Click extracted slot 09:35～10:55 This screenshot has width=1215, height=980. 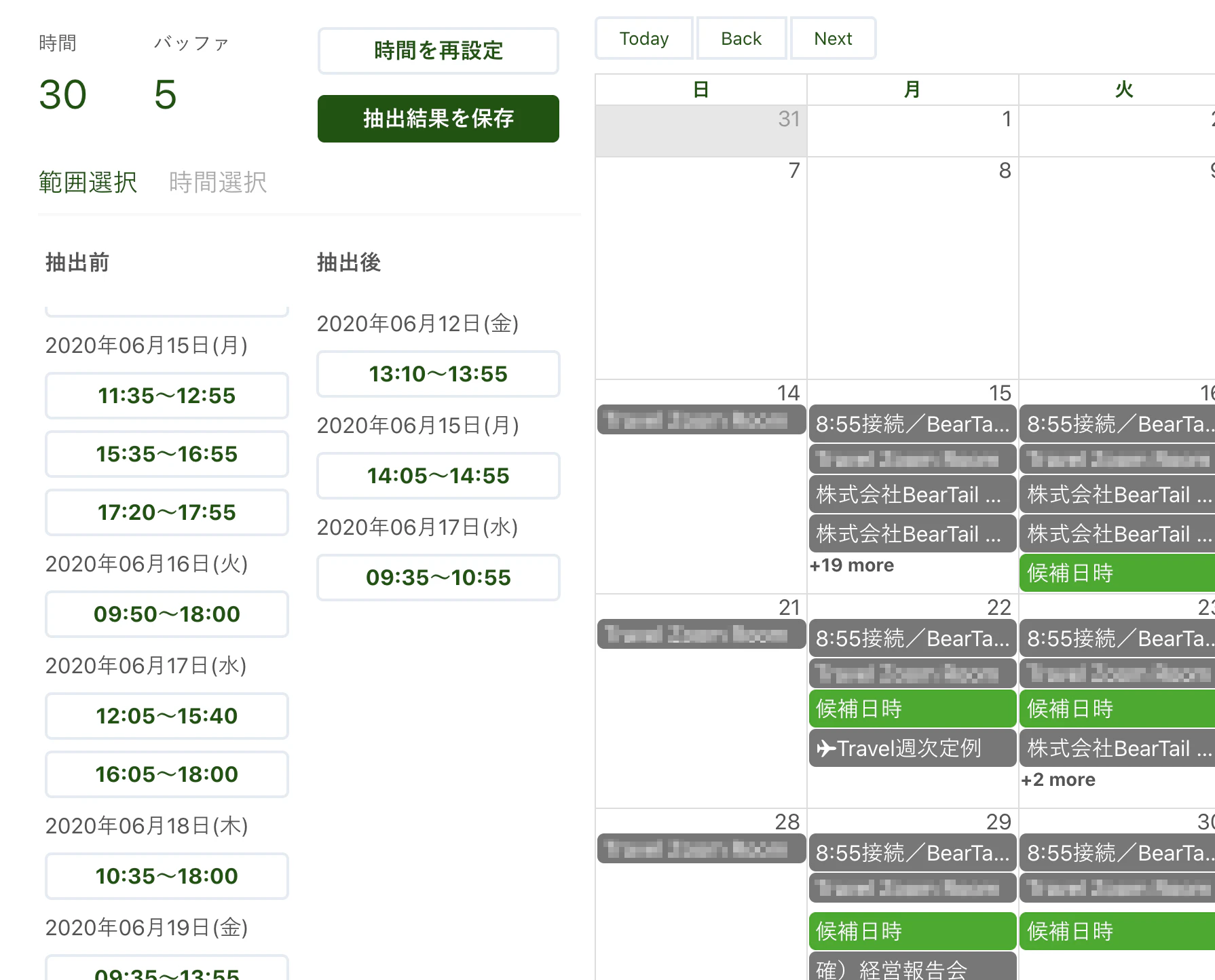pyautogui.click(x=438, y=578)
